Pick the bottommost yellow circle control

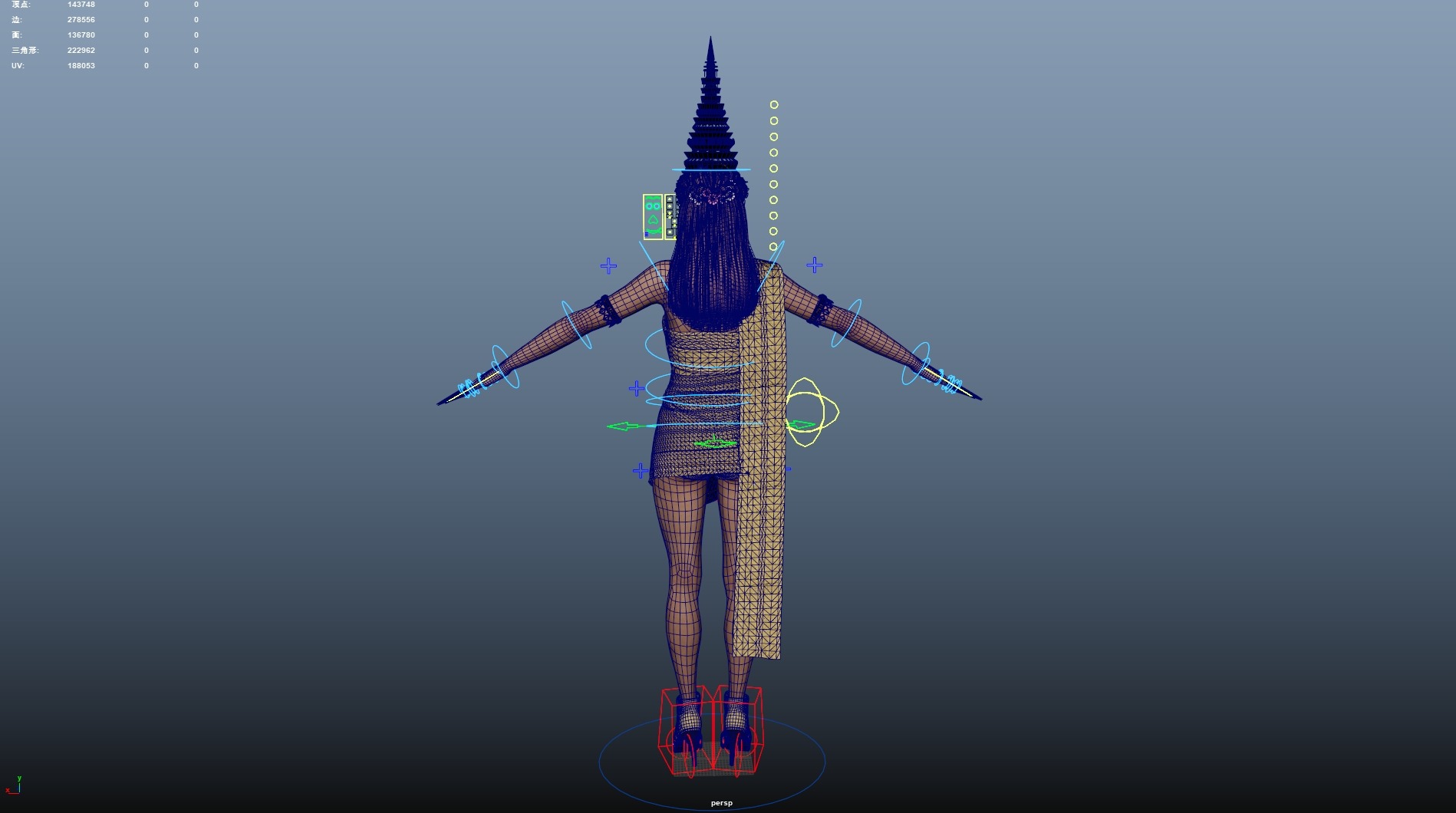(773, 247)
